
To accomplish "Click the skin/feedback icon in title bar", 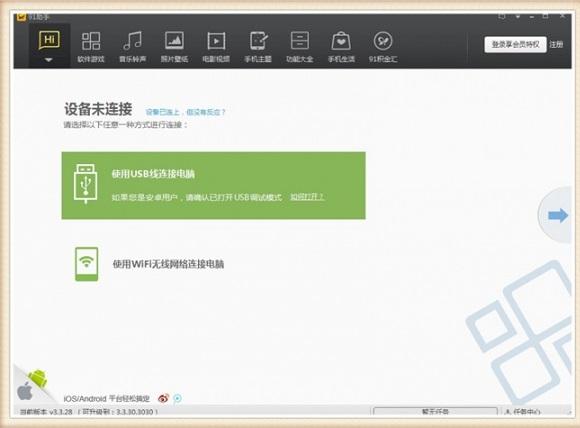I will [502, 16].
